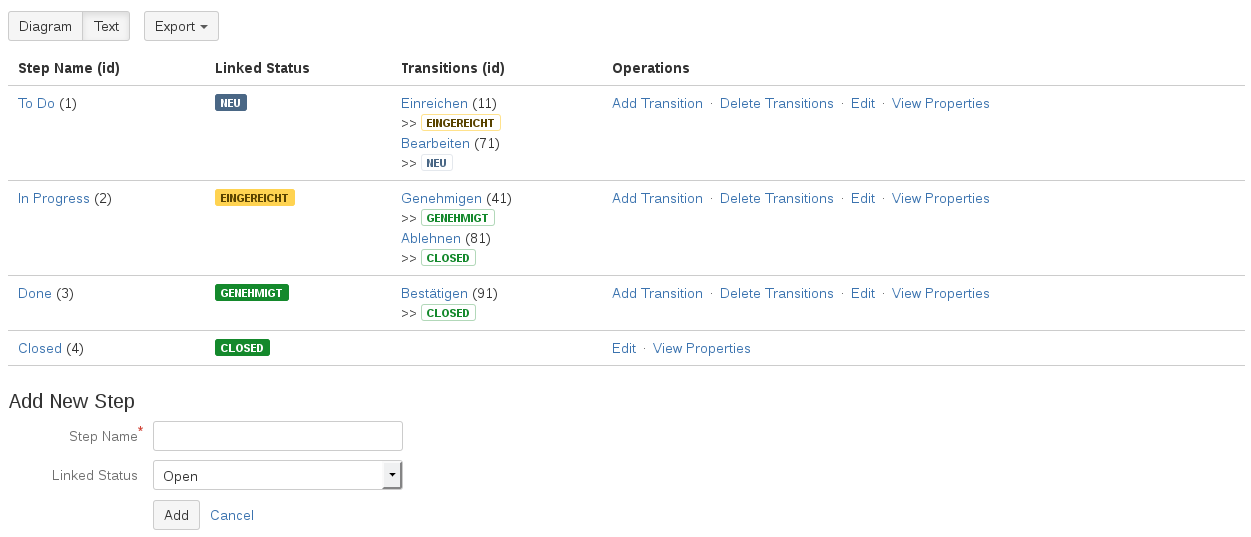Click the yellow EINGEREICHT linked status badge
Image resolution: width=1251 pixels, height=537 pixels.
255,198
